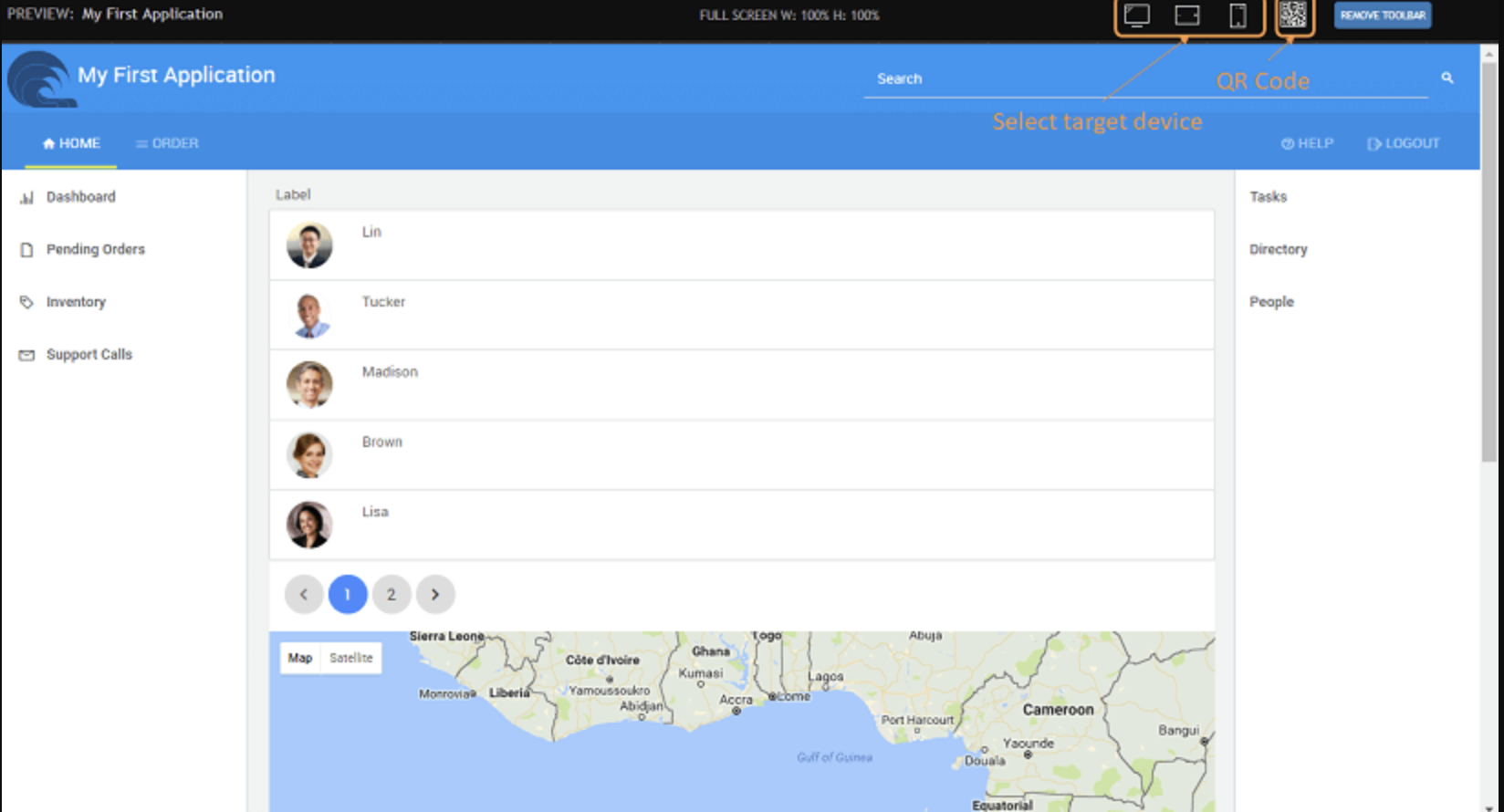Click the next page chevron
This screenshot has width=1504, height=812.
tap(435, 595)
